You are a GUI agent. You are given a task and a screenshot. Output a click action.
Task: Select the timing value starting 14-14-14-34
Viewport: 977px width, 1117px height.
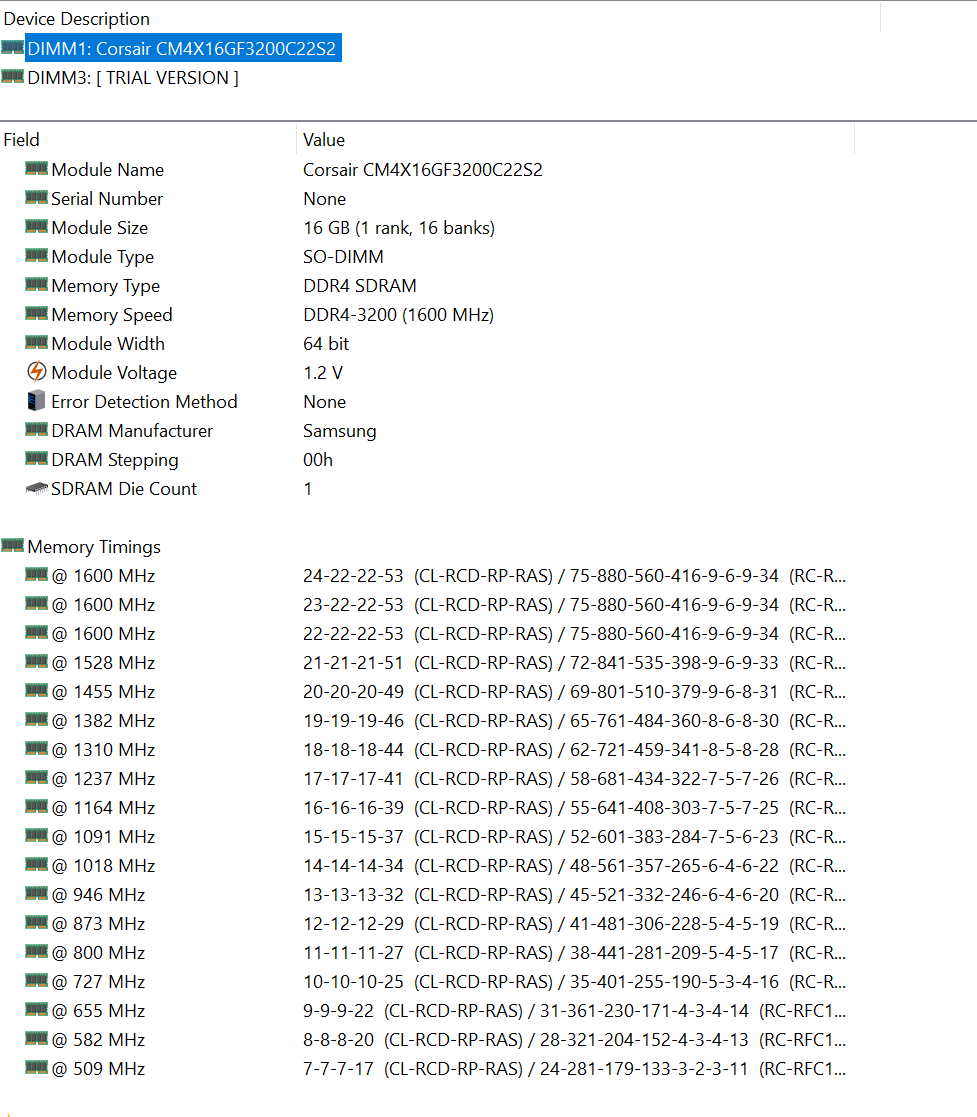pyautogui.click(x=574, y=866)
